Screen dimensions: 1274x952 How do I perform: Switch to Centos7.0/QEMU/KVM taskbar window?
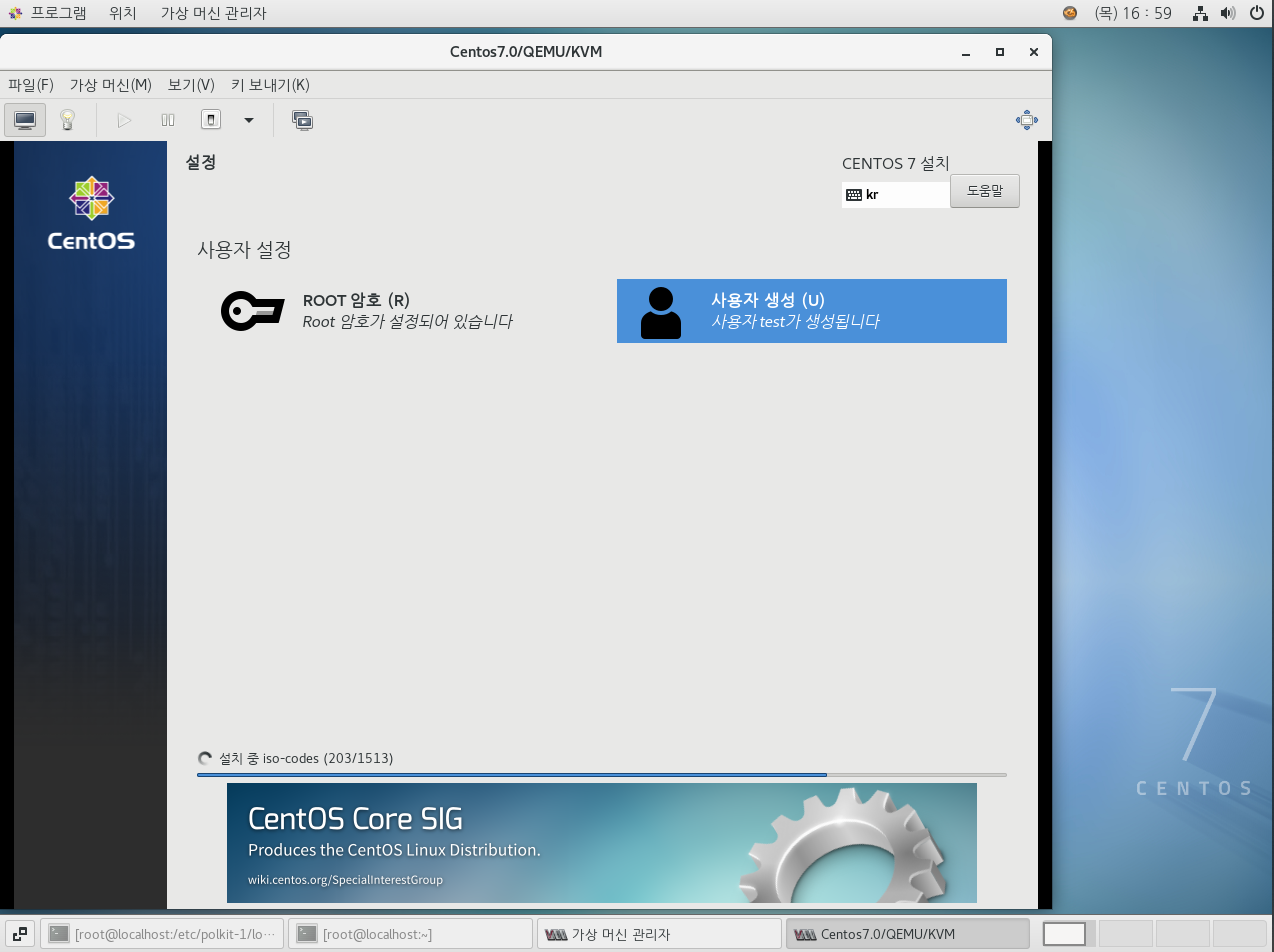point(908,934)
